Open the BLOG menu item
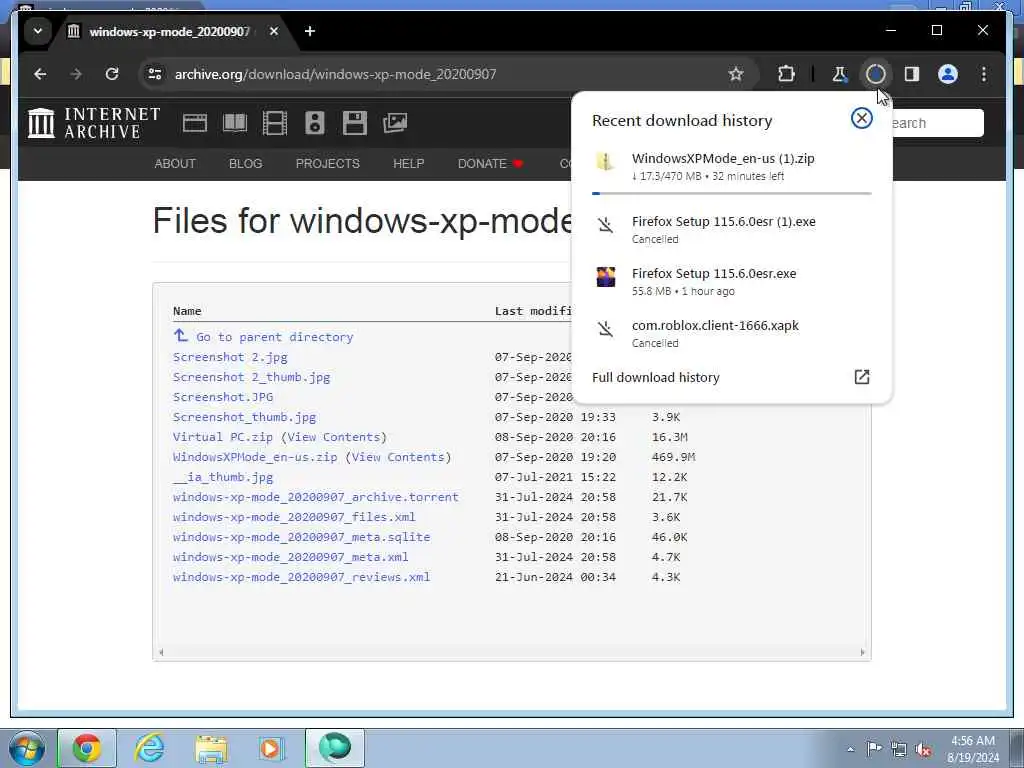This screenshot has width=1024, height=768. pos(246,164)
